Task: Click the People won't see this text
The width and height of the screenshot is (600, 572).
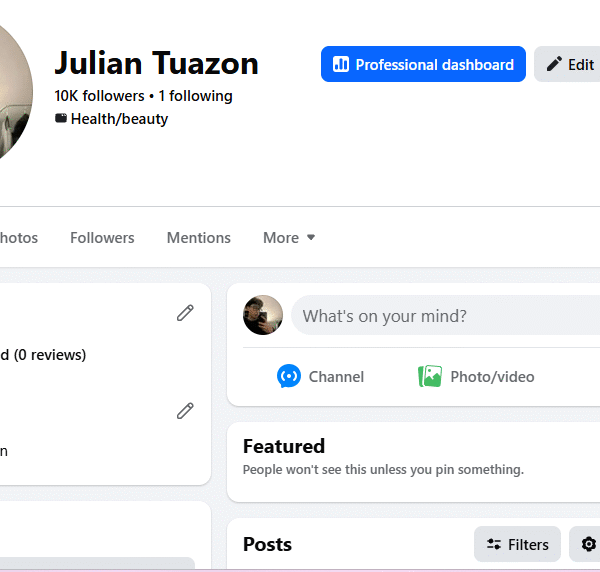Action: pos(383,469)
